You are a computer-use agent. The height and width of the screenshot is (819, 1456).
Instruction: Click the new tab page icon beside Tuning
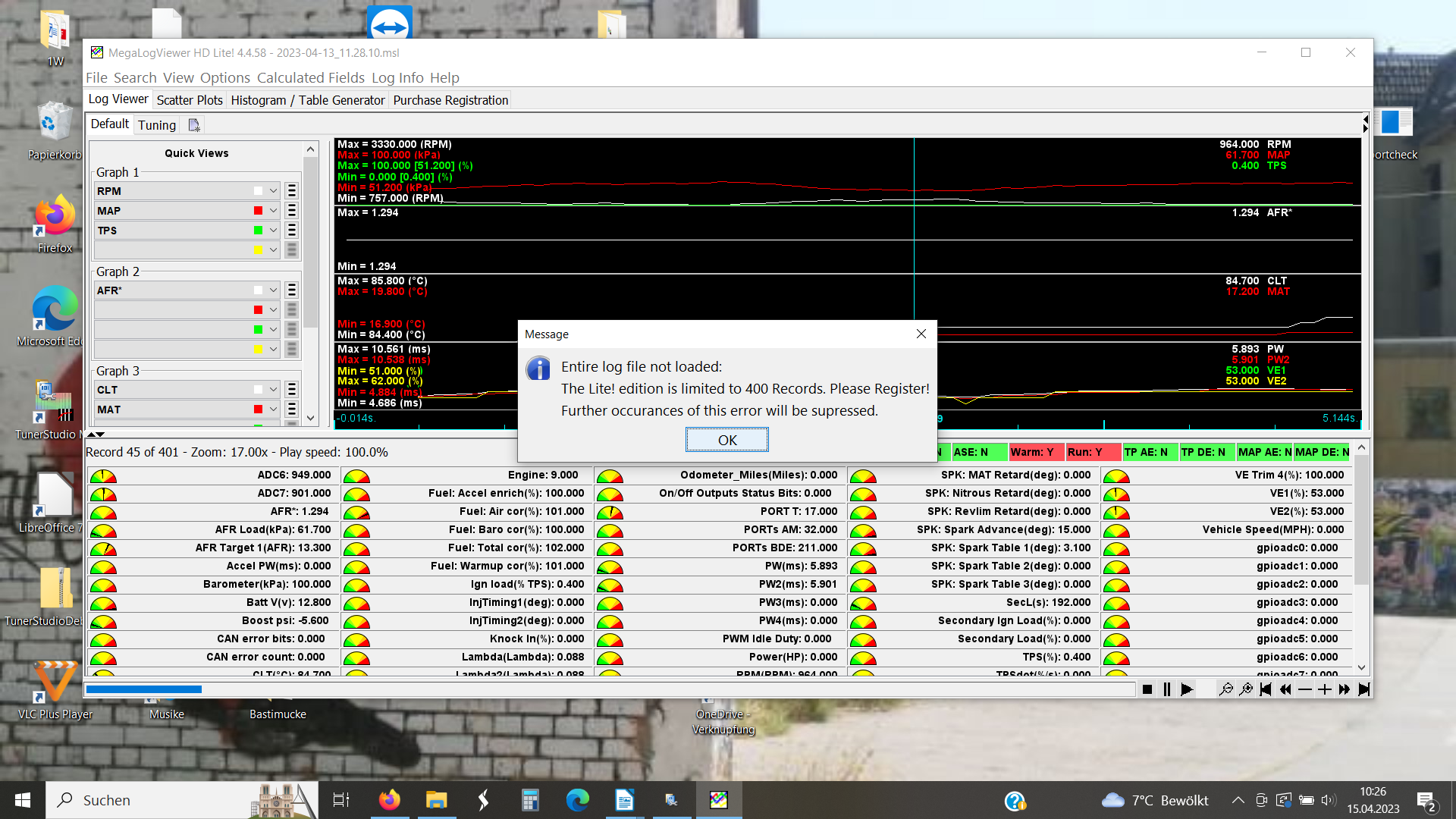194,125
